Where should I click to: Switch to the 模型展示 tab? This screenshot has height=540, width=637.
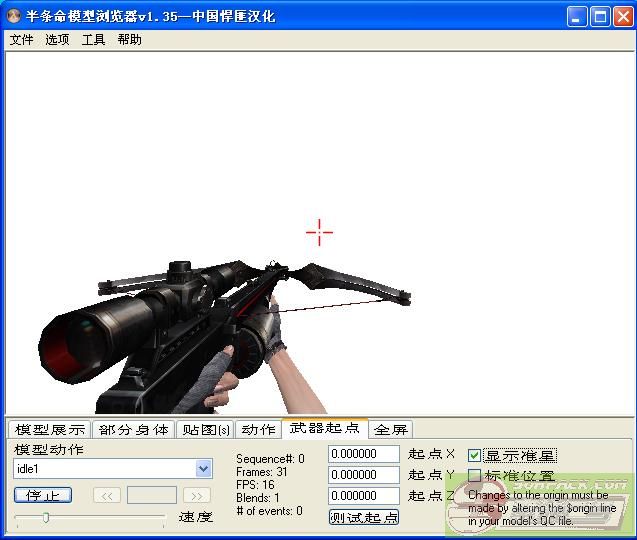[49, 429]
